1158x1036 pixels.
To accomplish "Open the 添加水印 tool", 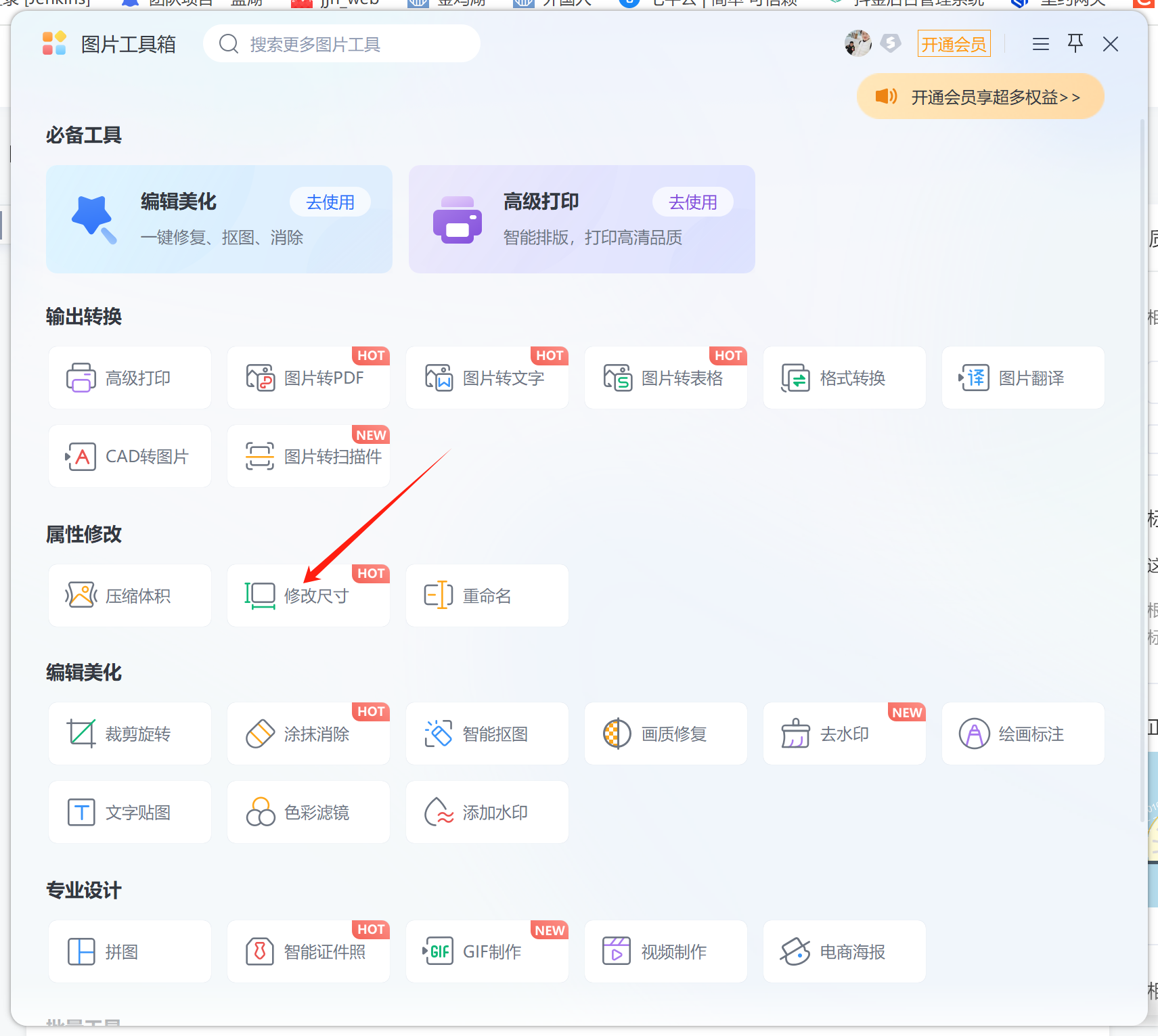I will [487, 812].
